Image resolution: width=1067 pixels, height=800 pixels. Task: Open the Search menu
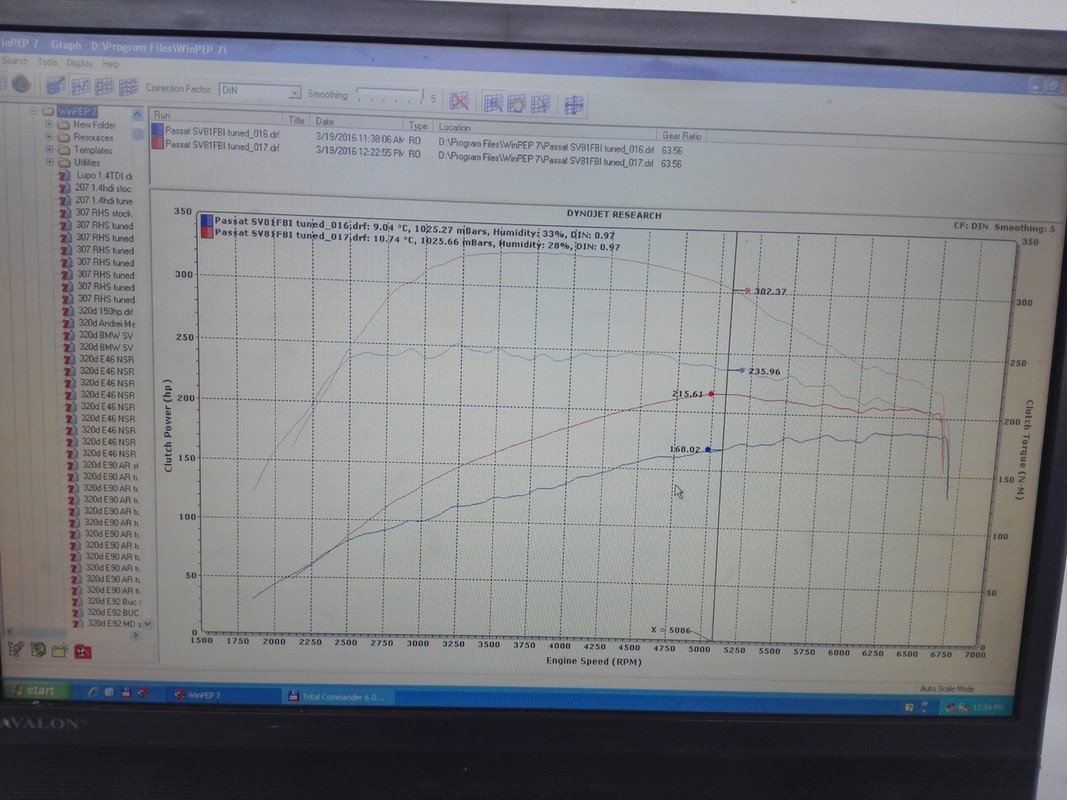pyautogui.click(x=15, y=61)
